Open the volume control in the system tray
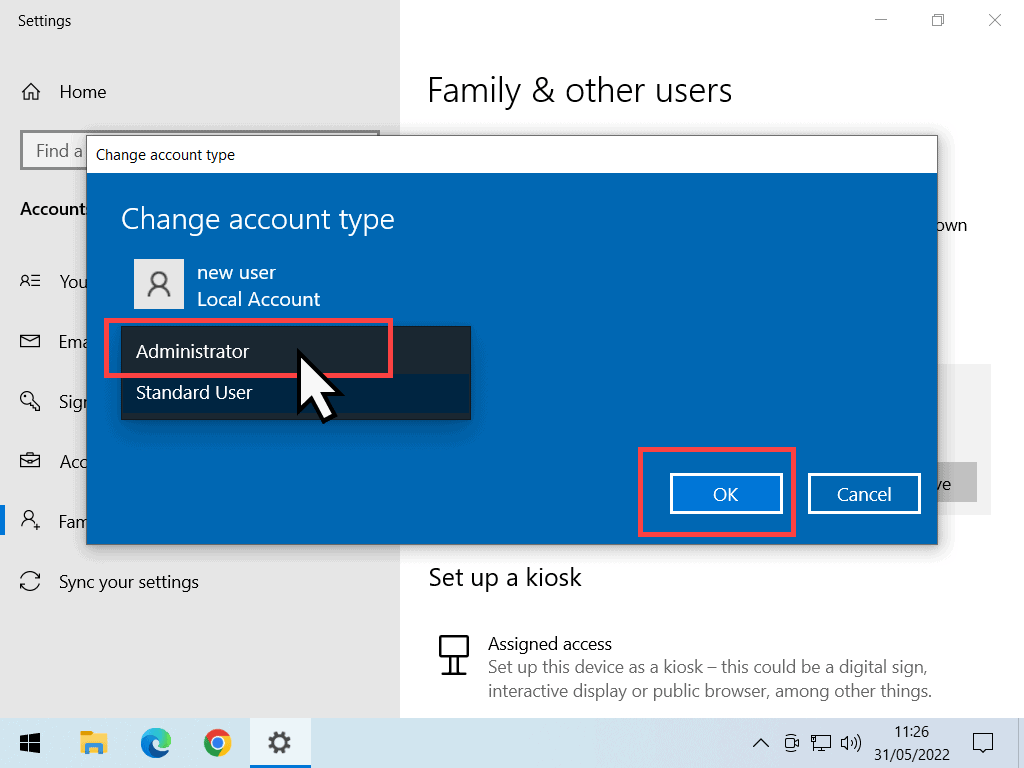Image resolution: width=1024 pixels, height=768 pixels. [851, 743]
